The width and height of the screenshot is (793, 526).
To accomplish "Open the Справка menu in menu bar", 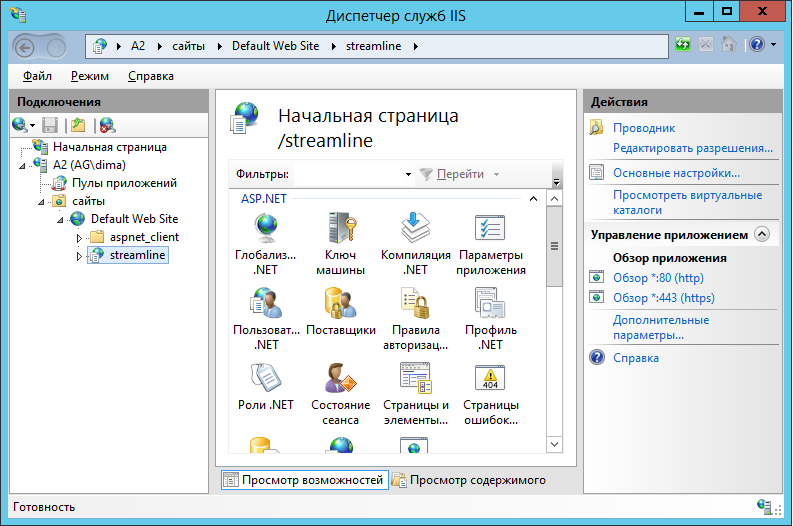I will 151,76.
